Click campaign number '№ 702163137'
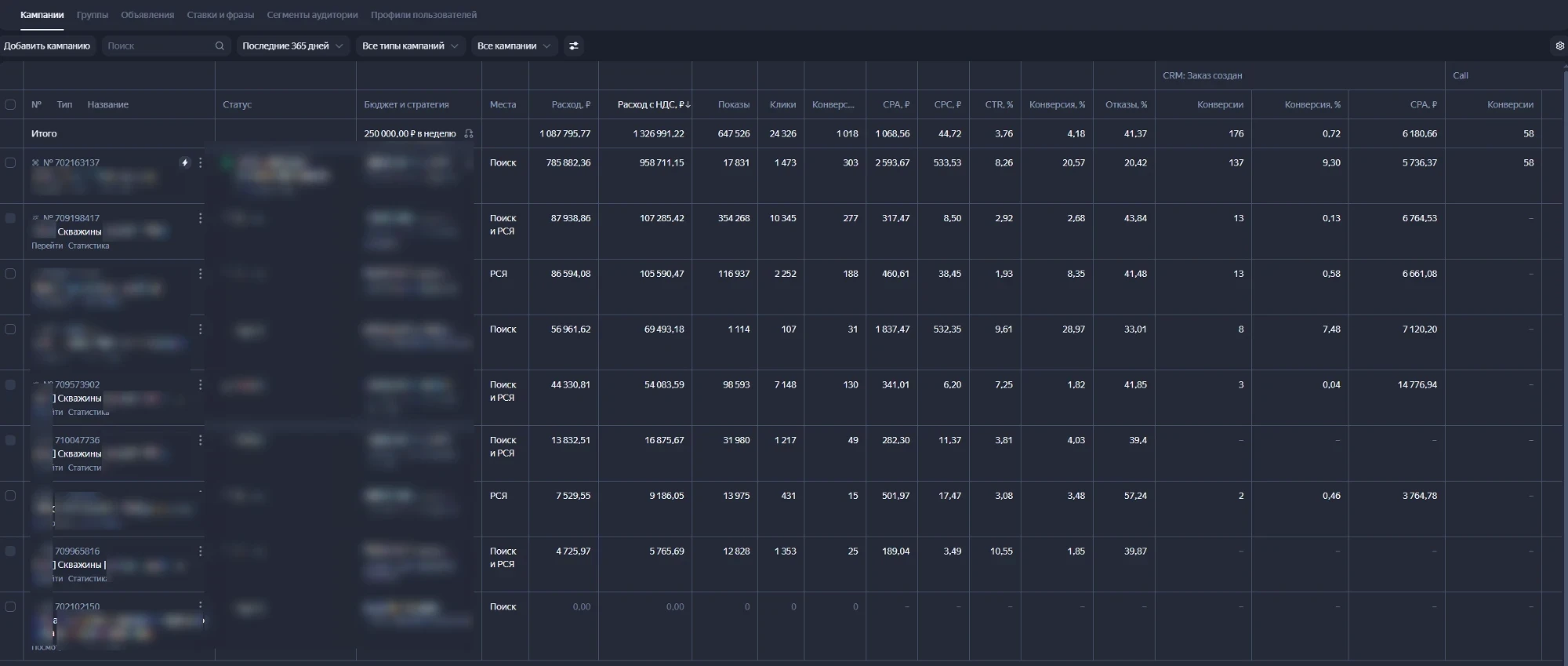Viewport: 1568px width, 666px height. 71,163
